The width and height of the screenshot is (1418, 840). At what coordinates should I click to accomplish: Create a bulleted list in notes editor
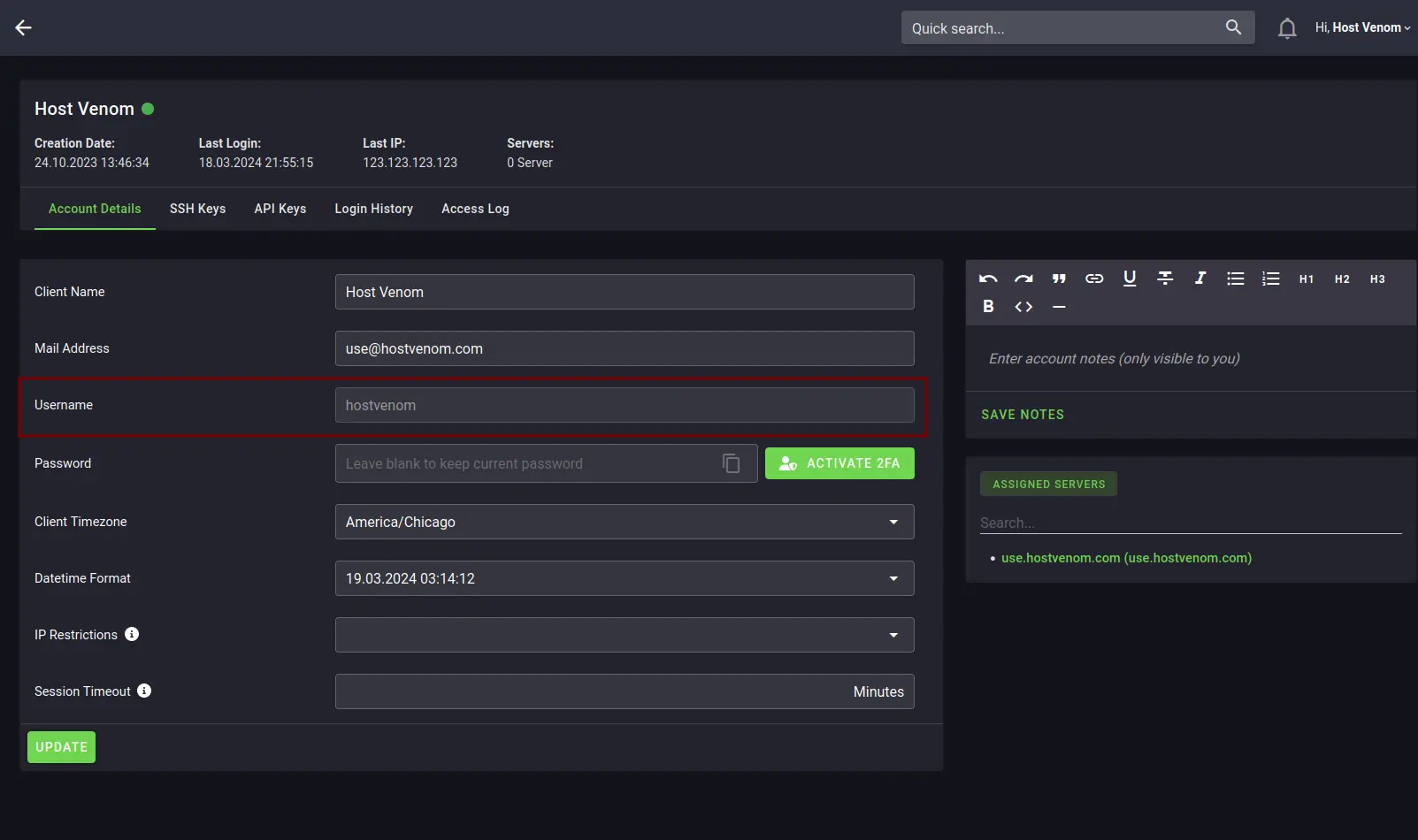1235,278
